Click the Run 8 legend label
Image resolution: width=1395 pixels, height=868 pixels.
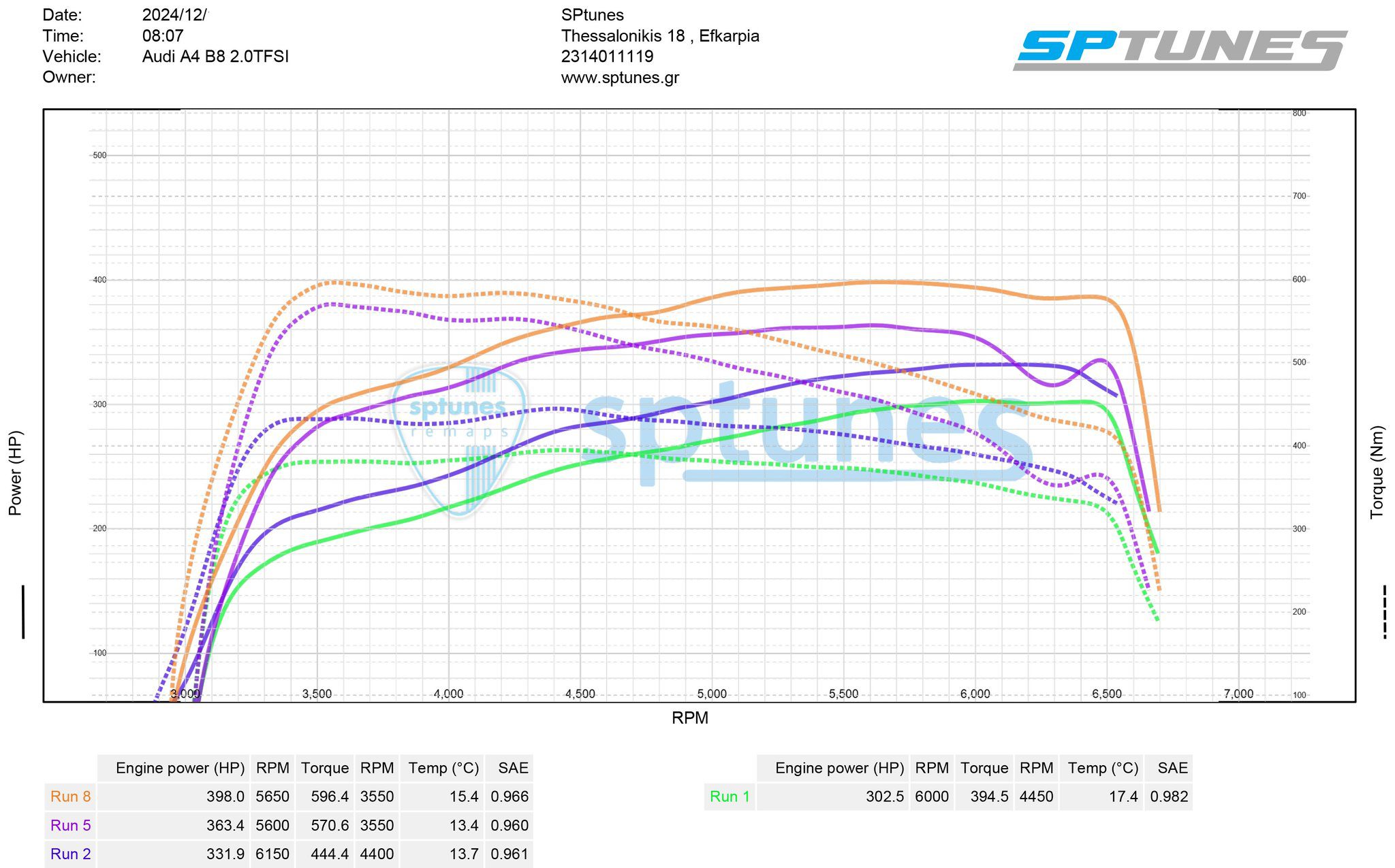point(70,797)
